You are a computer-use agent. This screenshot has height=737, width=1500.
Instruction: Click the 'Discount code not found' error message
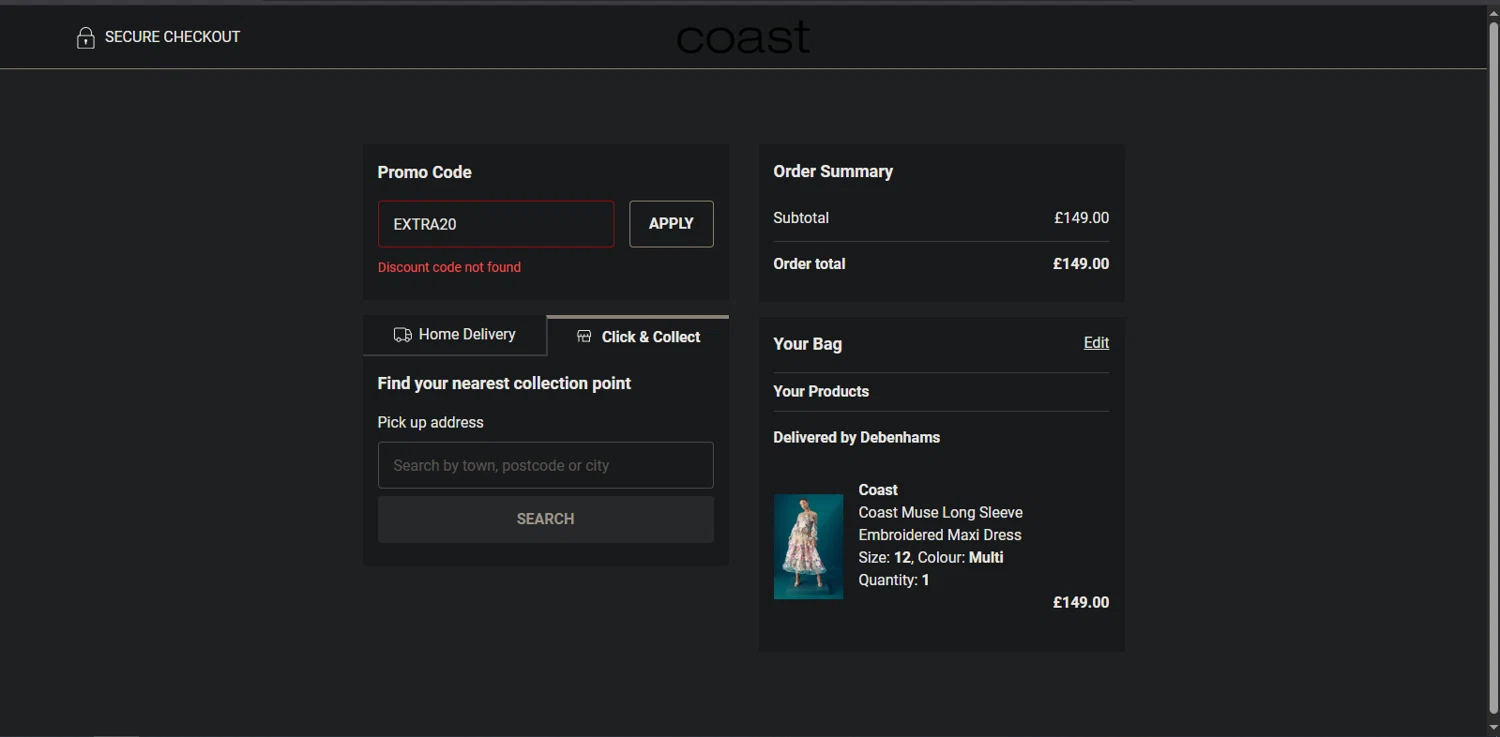tap(449, 267)
